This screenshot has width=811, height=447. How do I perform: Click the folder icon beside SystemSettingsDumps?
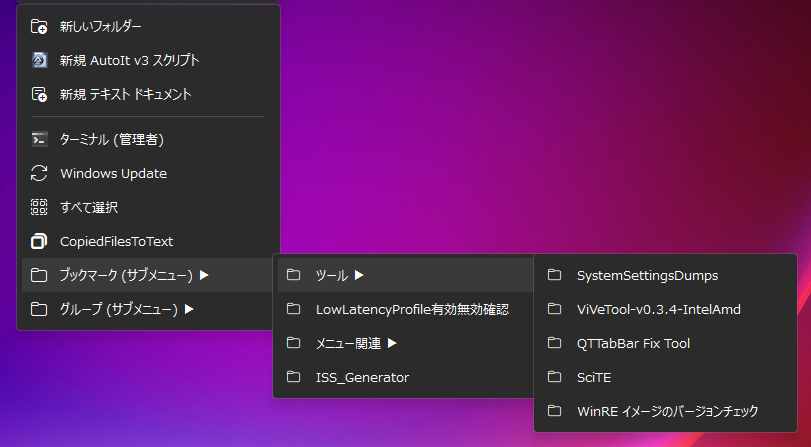[x=555, y=275]
